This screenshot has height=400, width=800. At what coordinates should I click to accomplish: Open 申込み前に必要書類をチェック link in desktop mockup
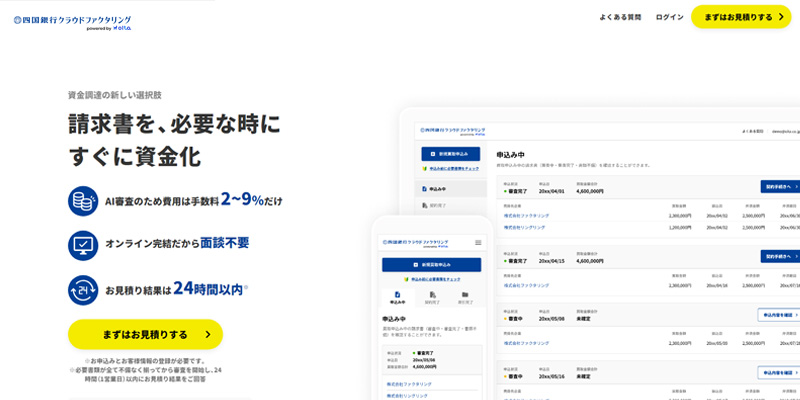pyautogui.click(x=454, y=168)
